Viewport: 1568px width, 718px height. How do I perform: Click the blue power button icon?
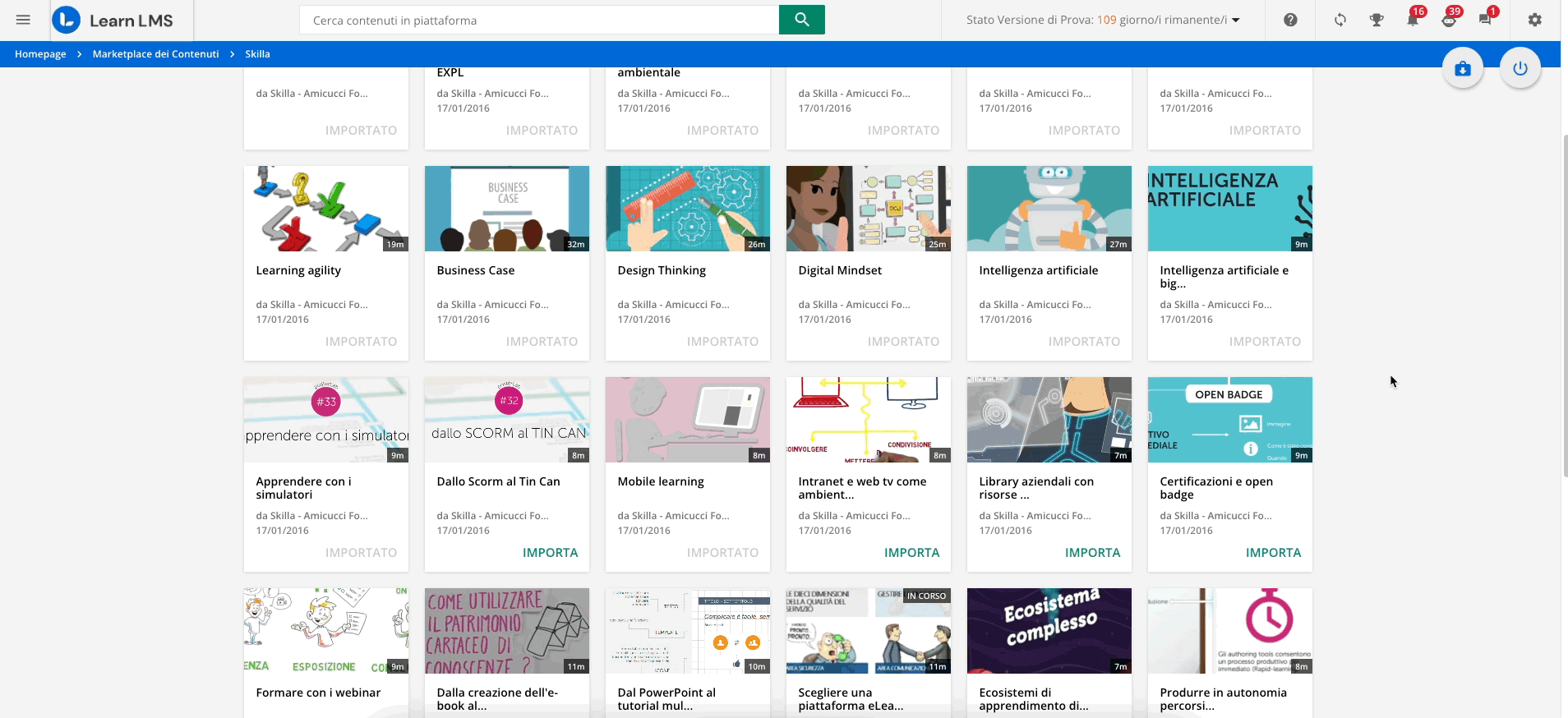[1520, 68]
